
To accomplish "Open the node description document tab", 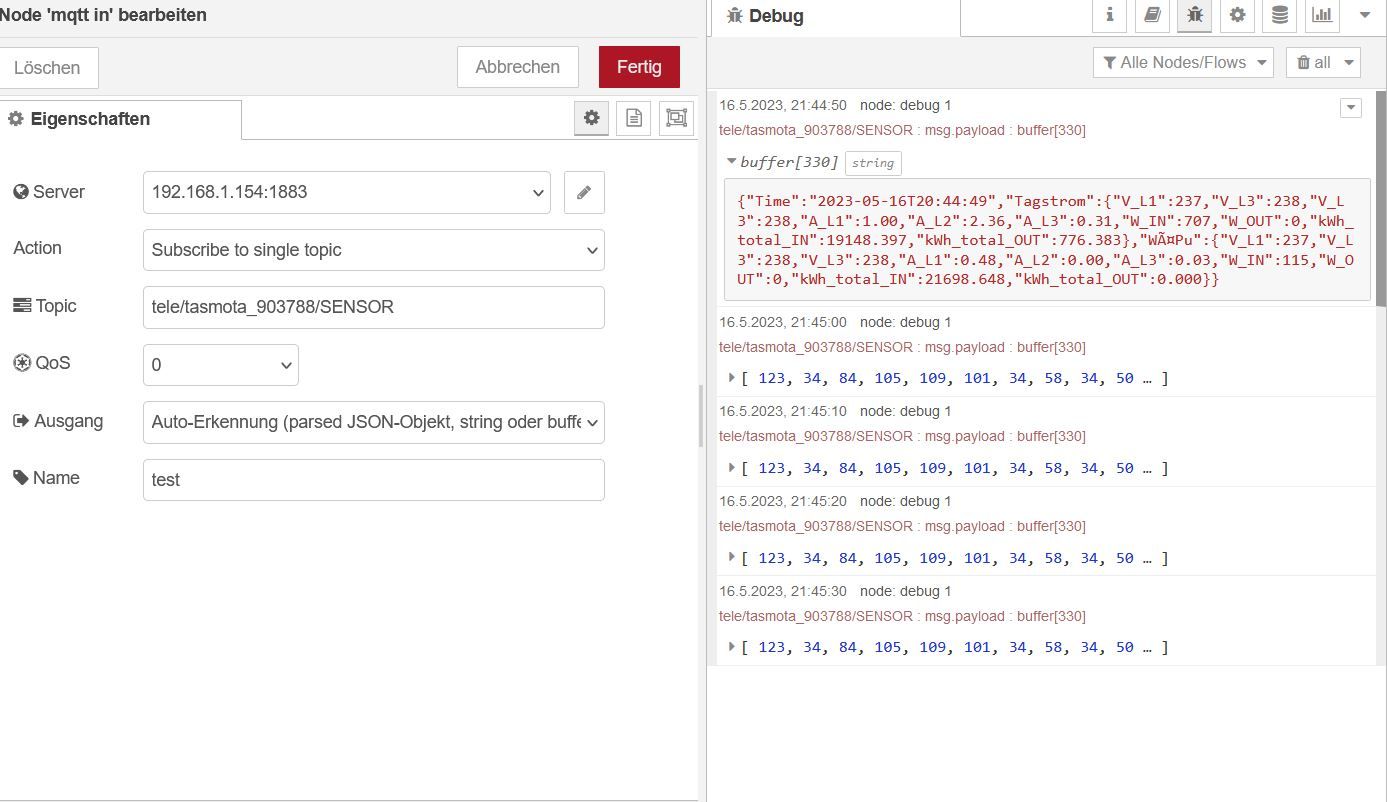I will [633, 118].
